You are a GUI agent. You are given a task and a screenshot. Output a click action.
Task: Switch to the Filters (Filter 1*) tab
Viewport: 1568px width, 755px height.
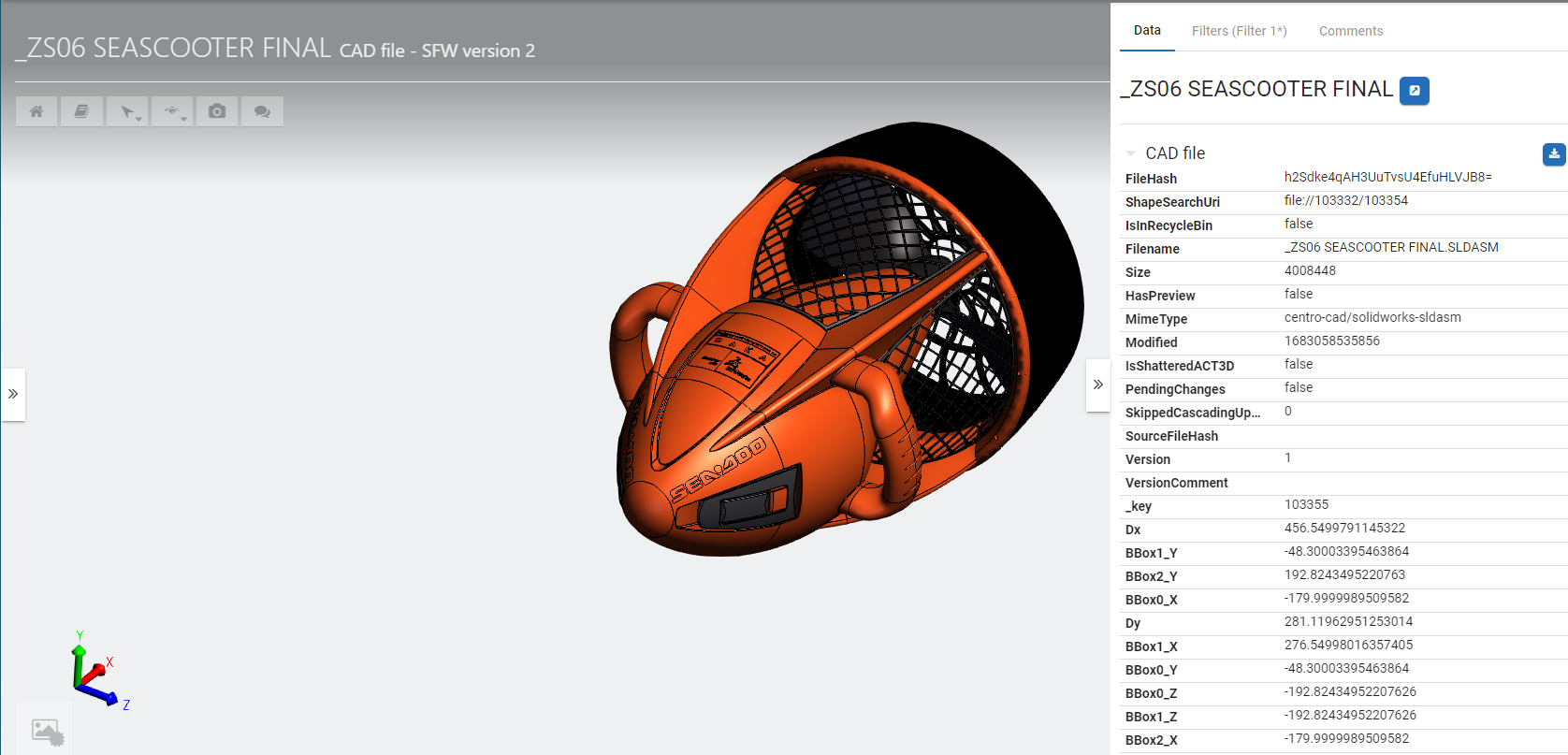click(x=1239, y=31)
